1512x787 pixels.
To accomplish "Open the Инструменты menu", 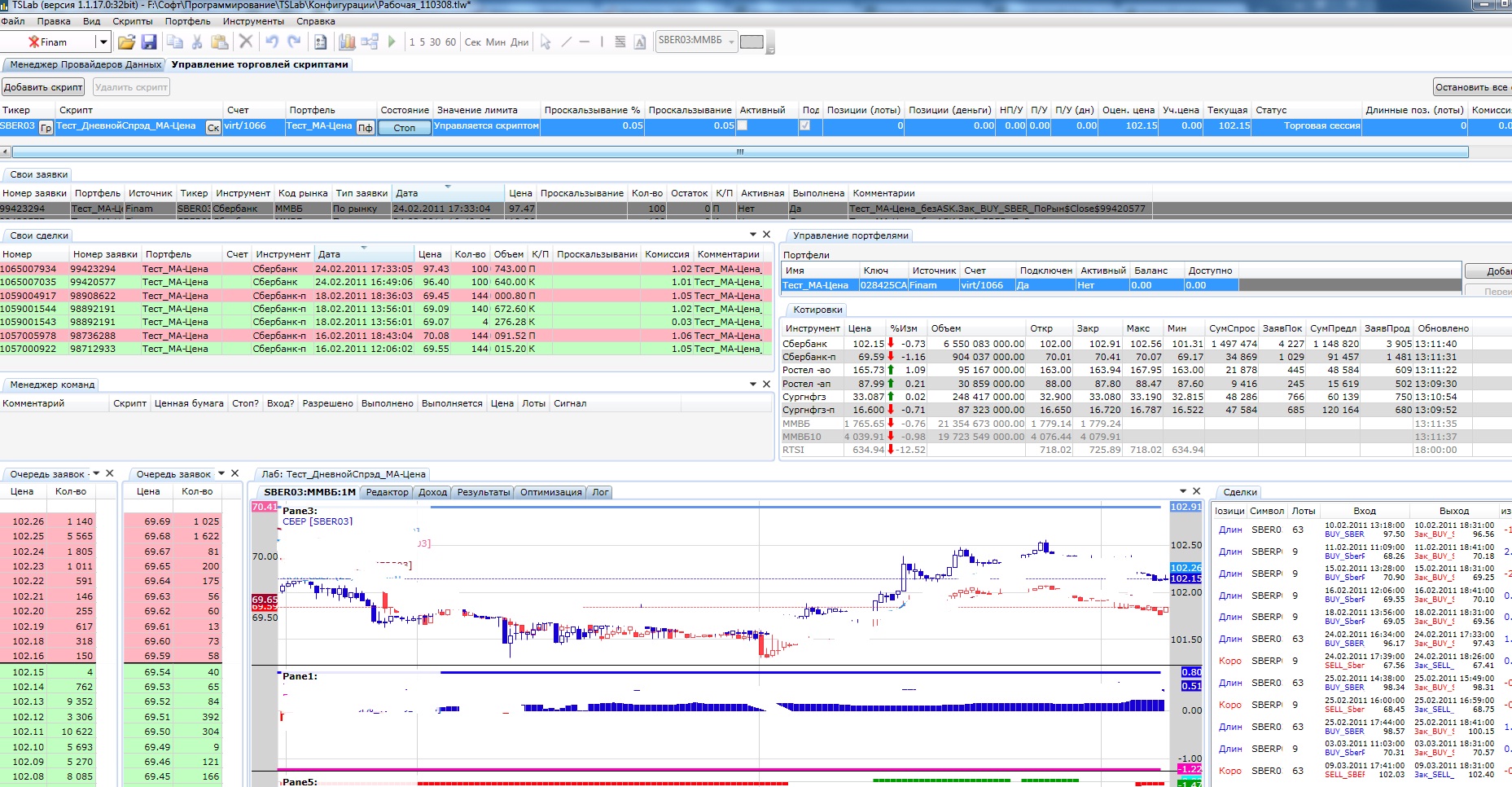I will coord(253,21).
